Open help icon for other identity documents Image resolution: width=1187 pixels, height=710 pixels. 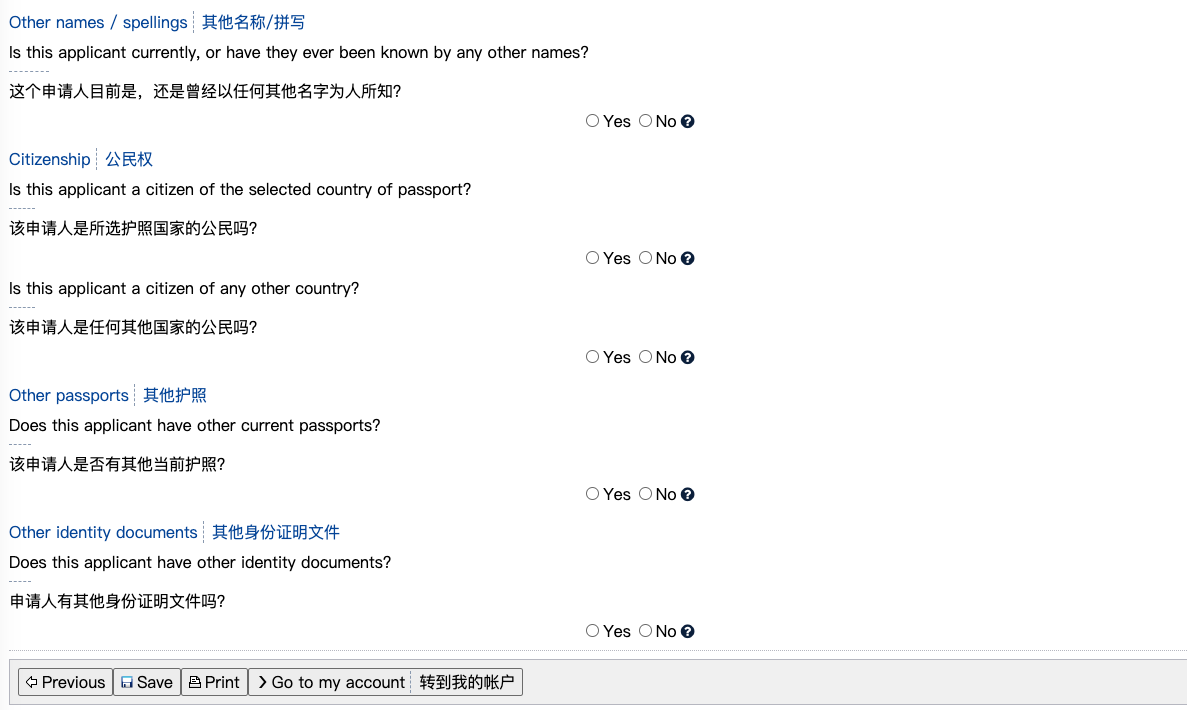click(687, 631)
